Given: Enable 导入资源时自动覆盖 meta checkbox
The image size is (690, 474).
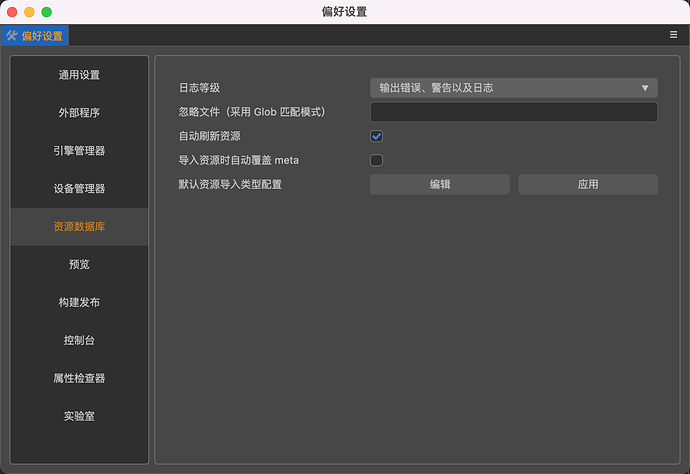Looking at the screenshot, I should 376,160.
